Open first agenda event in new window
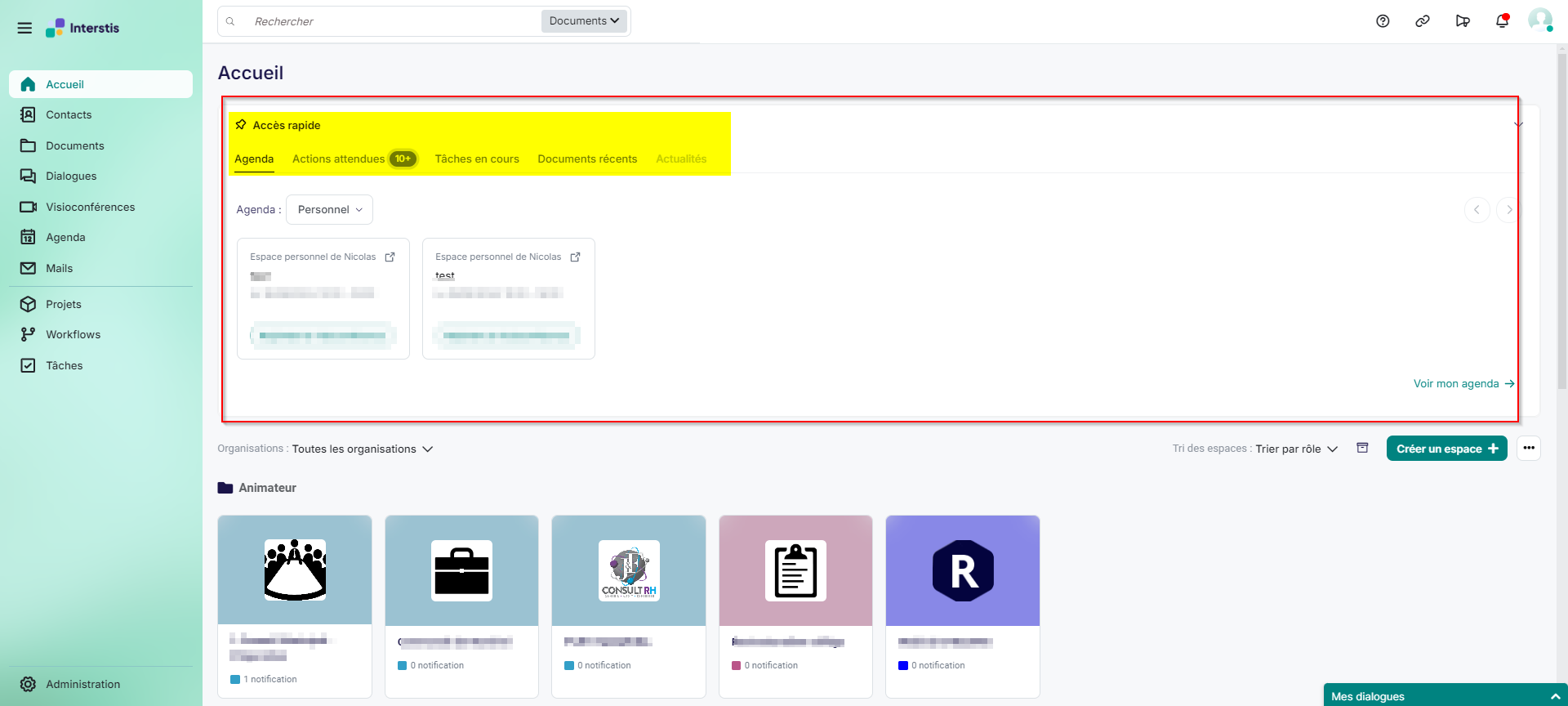Viewport: 1568px width, 706px height. (x=390, y=257)
